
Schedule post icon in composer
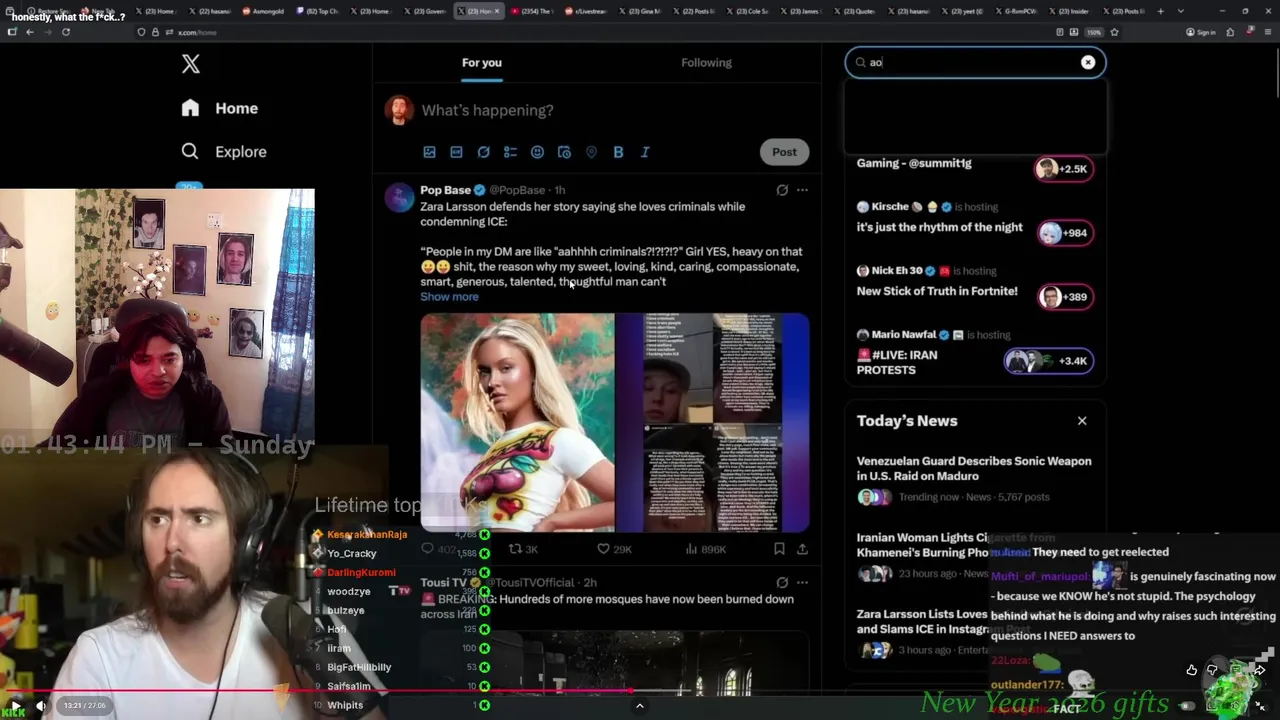(564, 152)
